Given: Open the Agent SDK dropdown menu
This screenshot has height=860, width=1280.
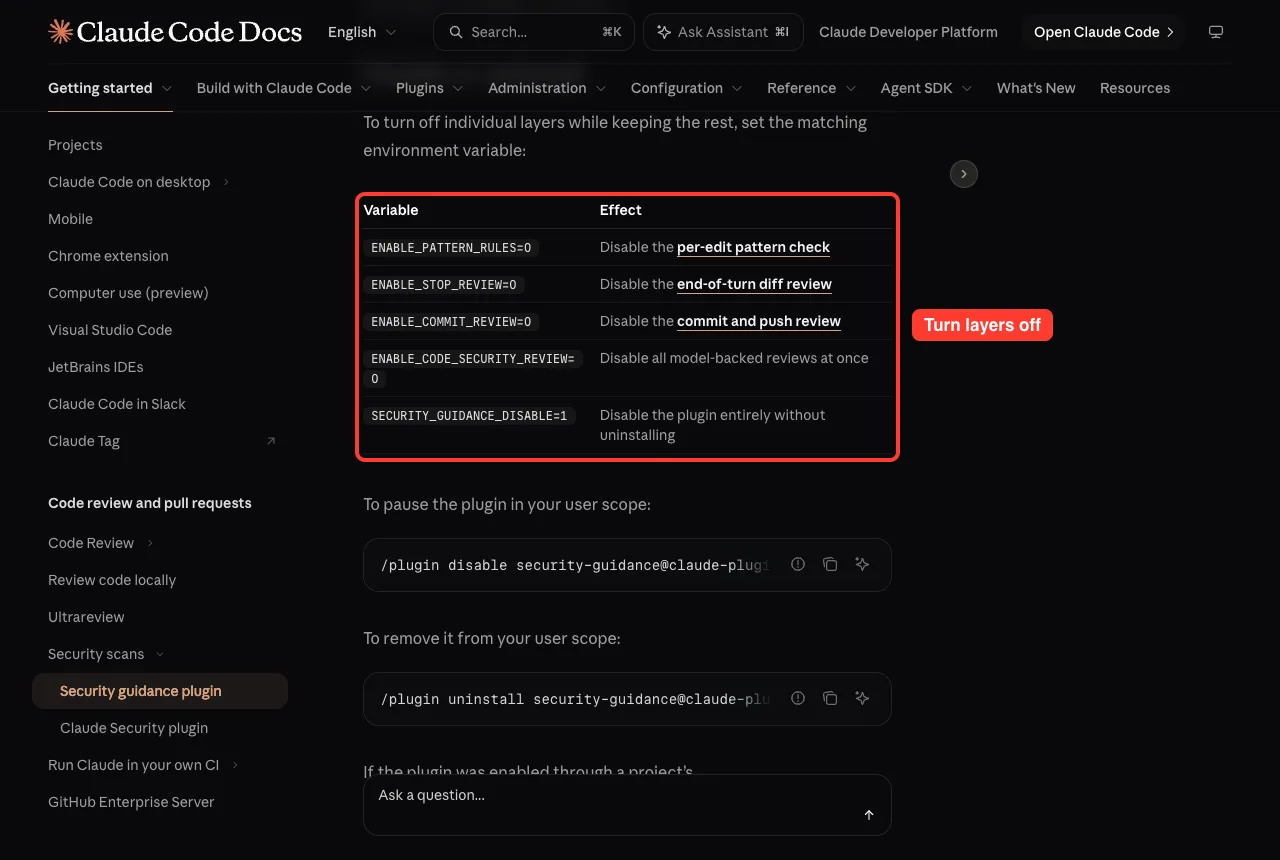Looking at the screenshot, I should click(x=927, y=88).
